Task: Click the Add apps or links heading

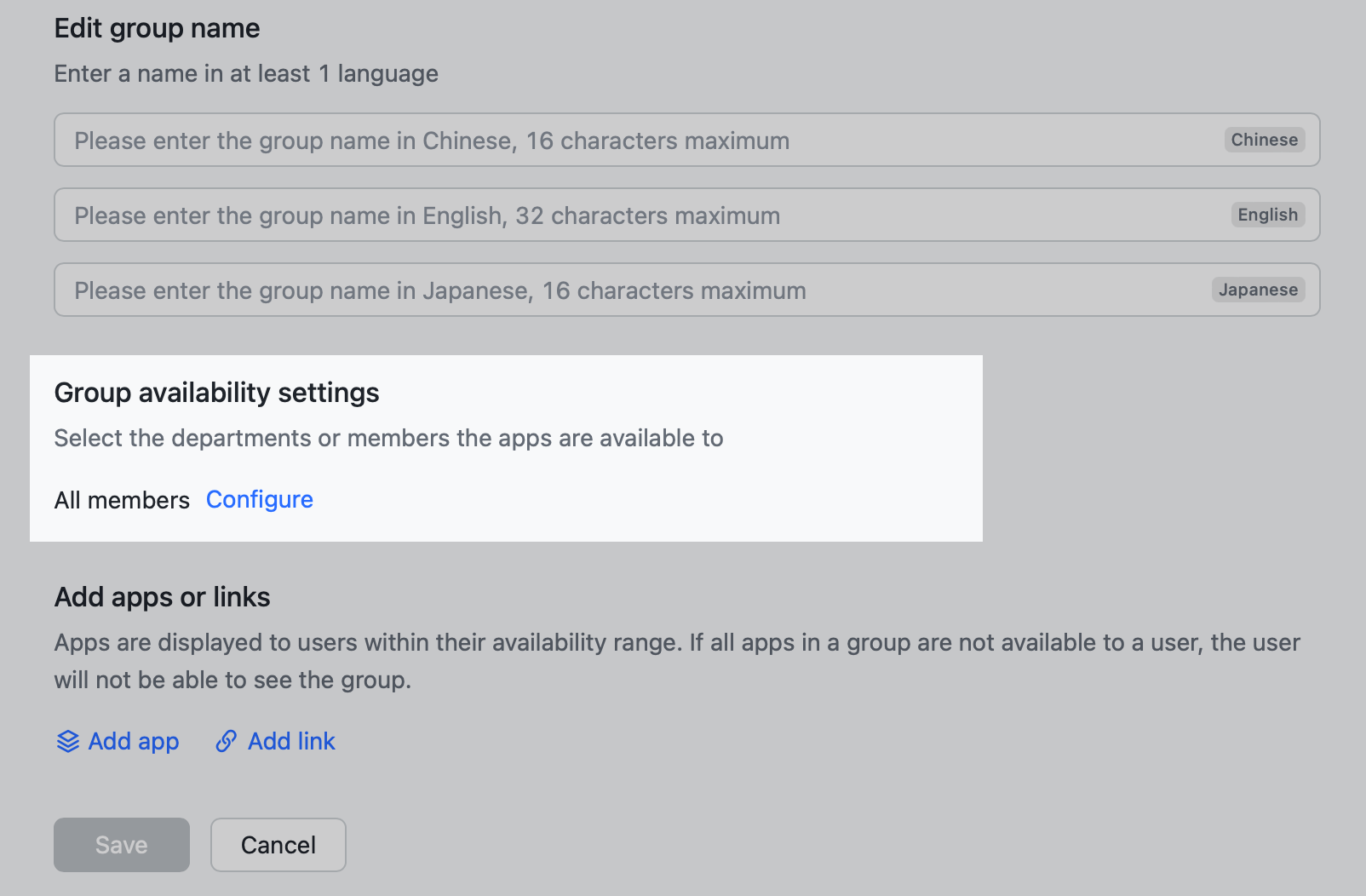Action: [x=162, y=597]
